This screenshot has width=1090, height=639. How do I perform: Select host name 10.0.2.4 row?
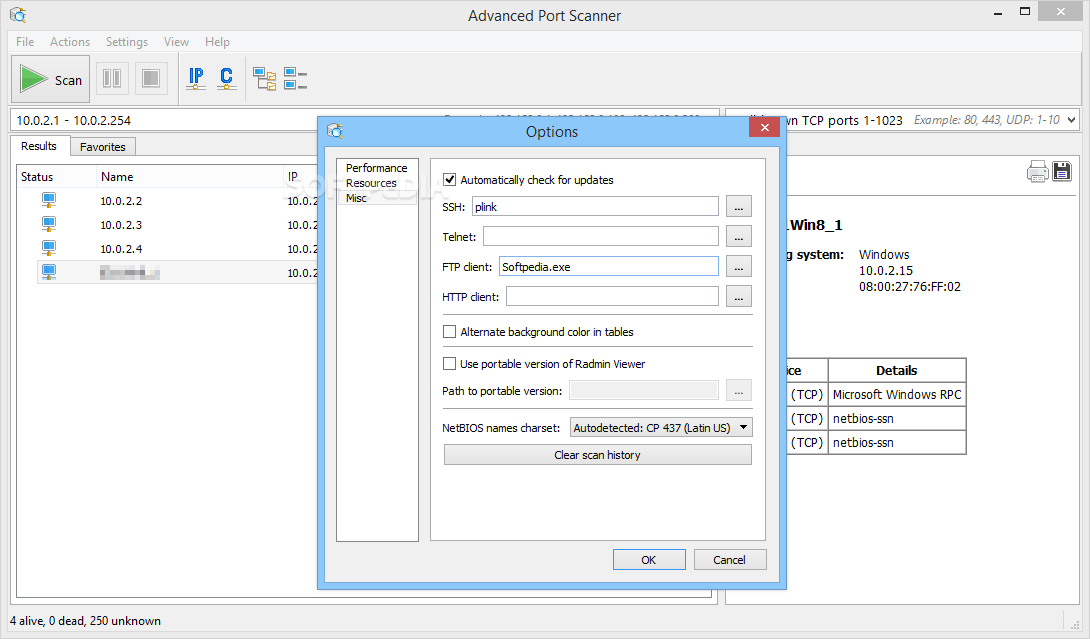121,248
